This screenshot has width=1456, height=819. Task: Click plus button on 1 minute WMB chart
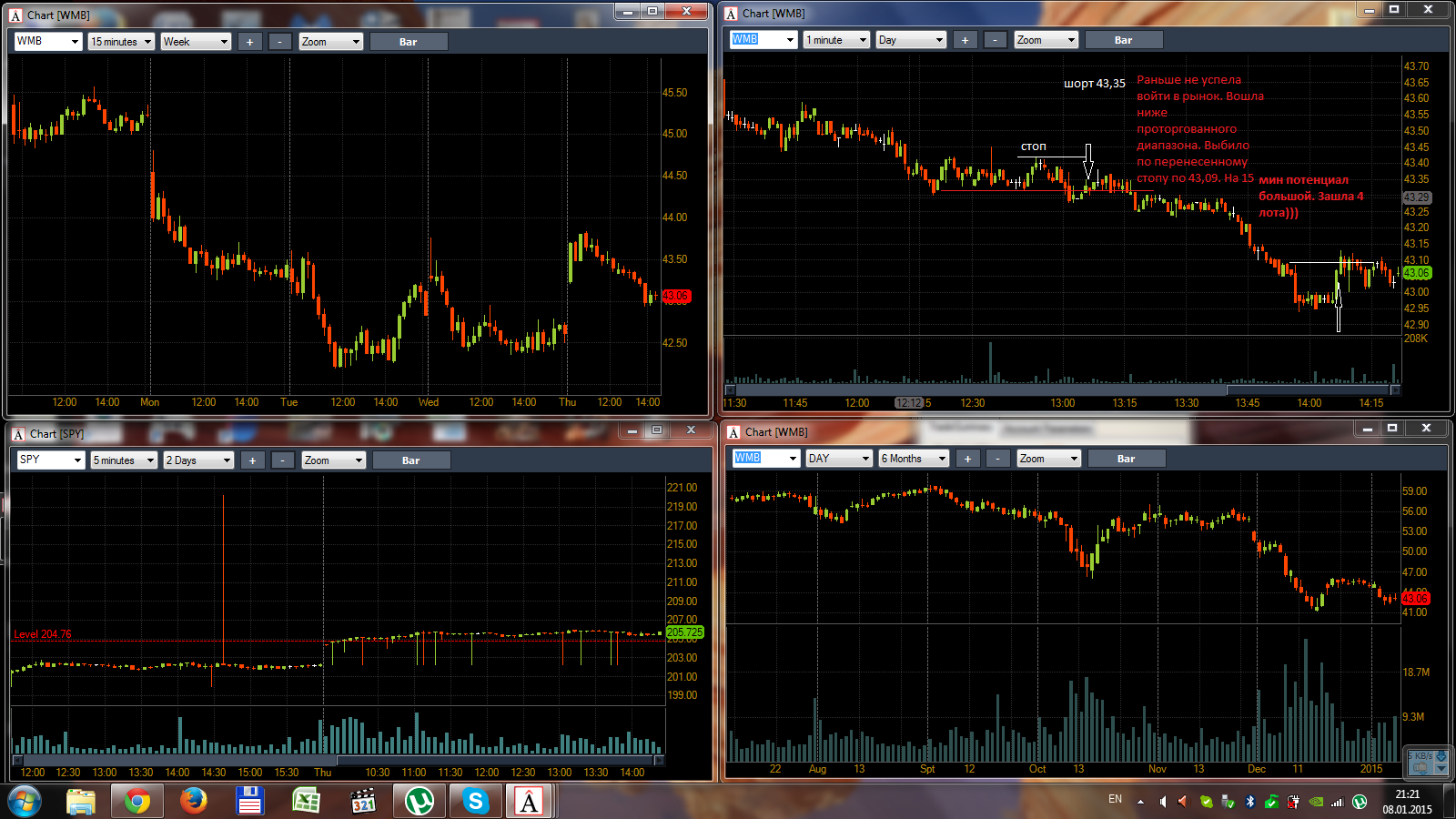point(966,40)
